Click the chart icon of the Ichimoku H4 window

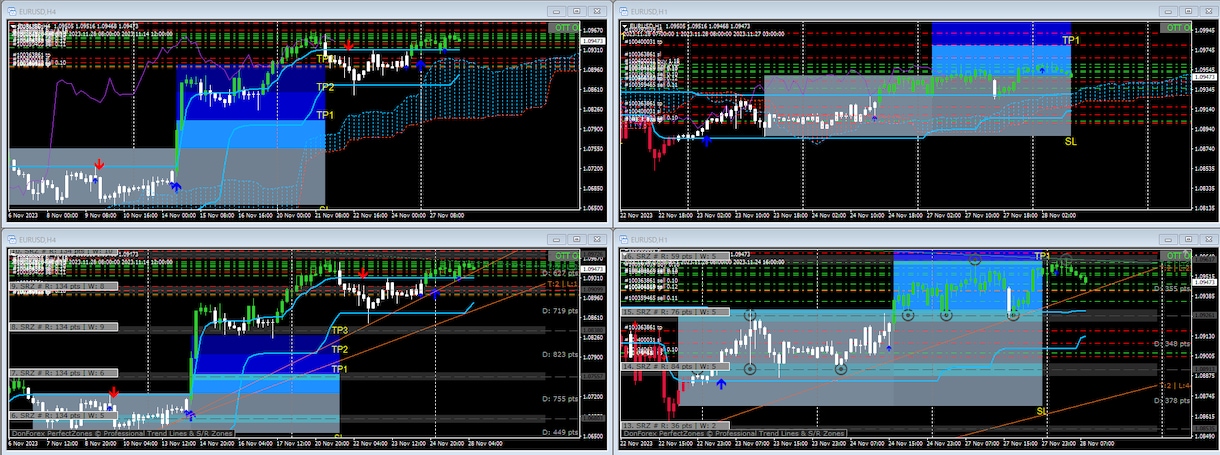coord(13,9)
